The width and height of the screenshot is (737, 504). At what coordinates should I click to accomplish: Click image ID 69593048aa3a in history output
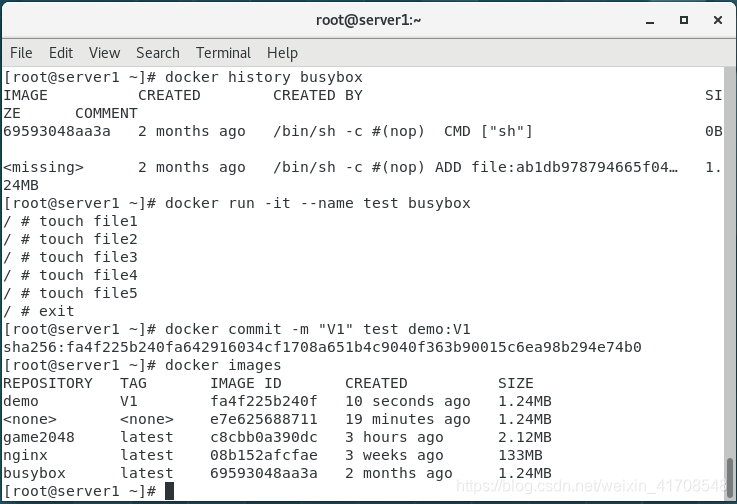[x=57, y=131]
